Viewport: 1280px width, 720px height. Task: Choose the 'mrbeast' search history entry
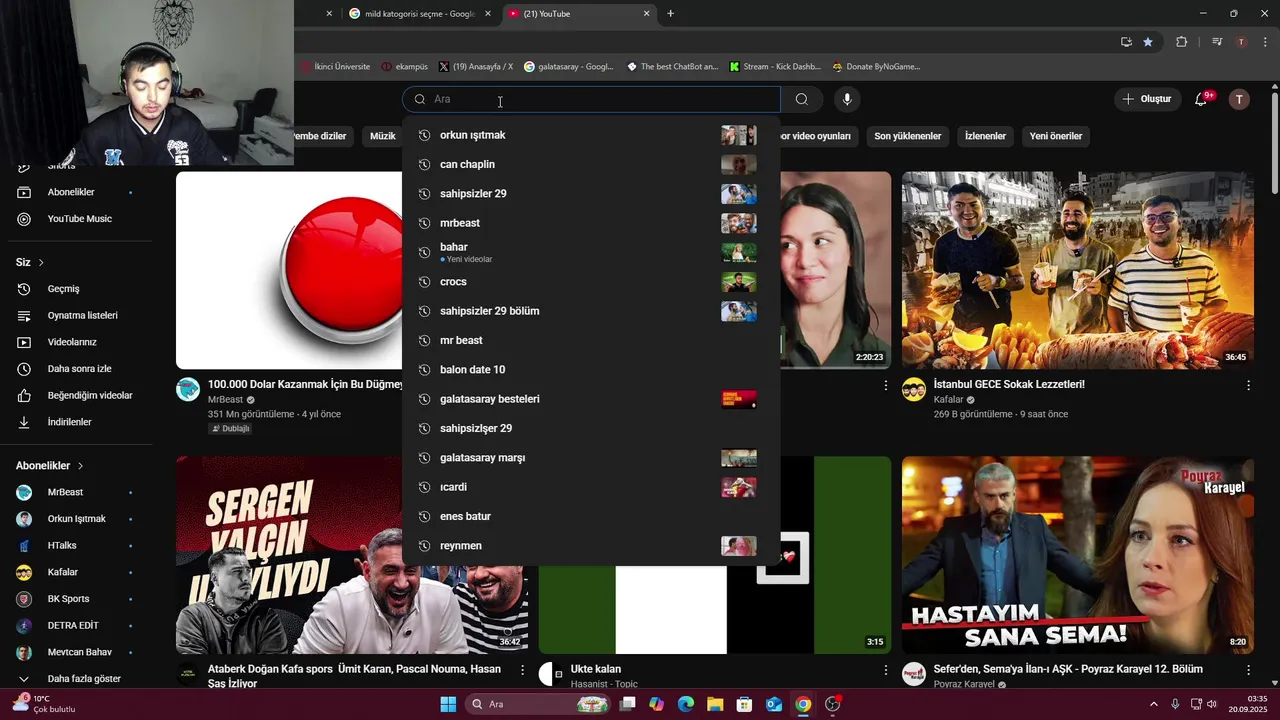pos(591,223)
